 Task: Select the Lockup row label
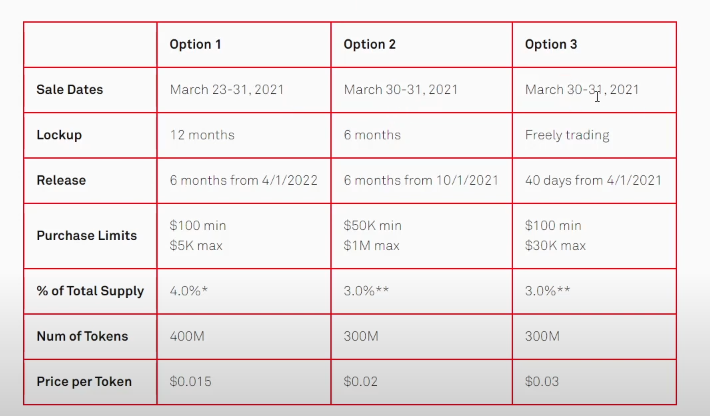click(59, 135)
